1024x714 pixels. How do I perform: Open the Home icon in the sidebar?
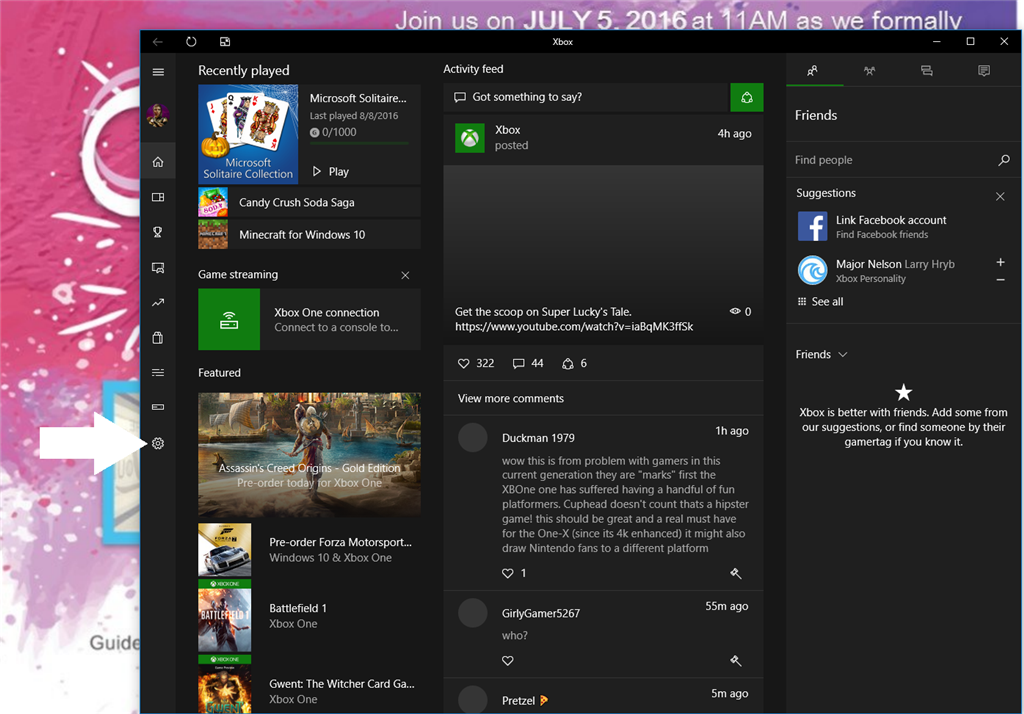pos(158,160)
